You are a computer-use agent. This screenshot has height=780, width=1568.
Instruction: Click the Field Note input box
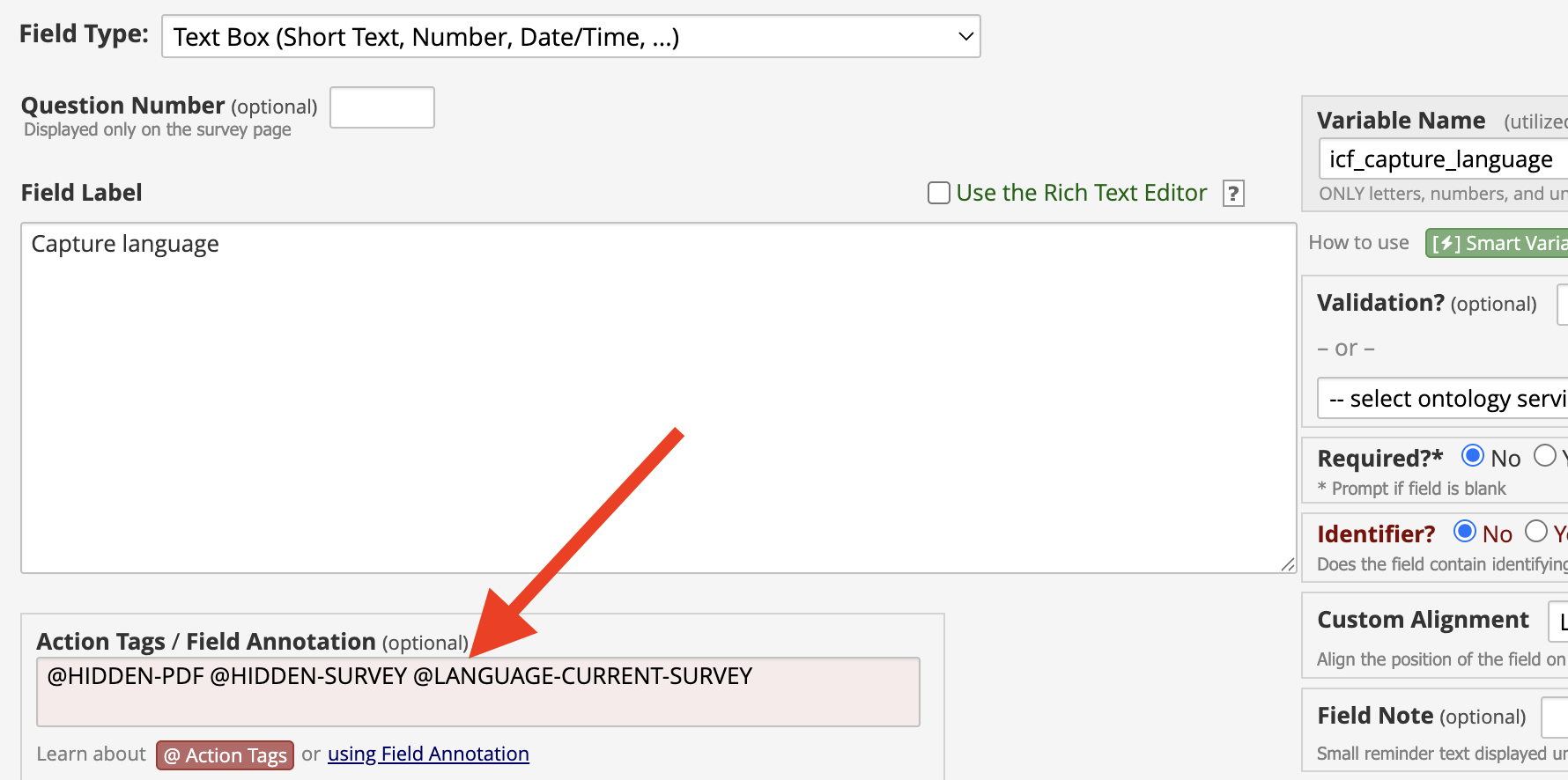click(1555, 717)
